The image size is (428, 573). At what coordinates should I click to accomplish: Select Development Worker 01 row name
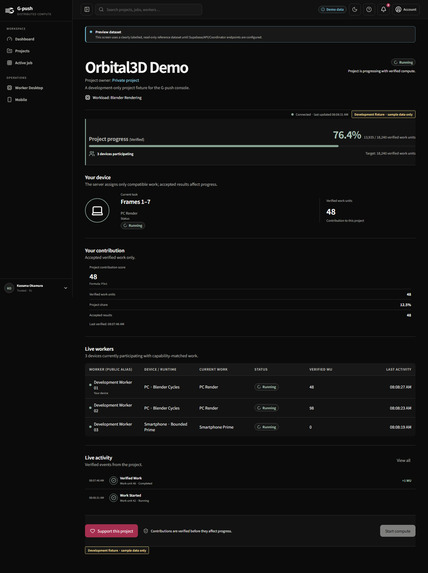pyautogui.click(x=113, y=385)
